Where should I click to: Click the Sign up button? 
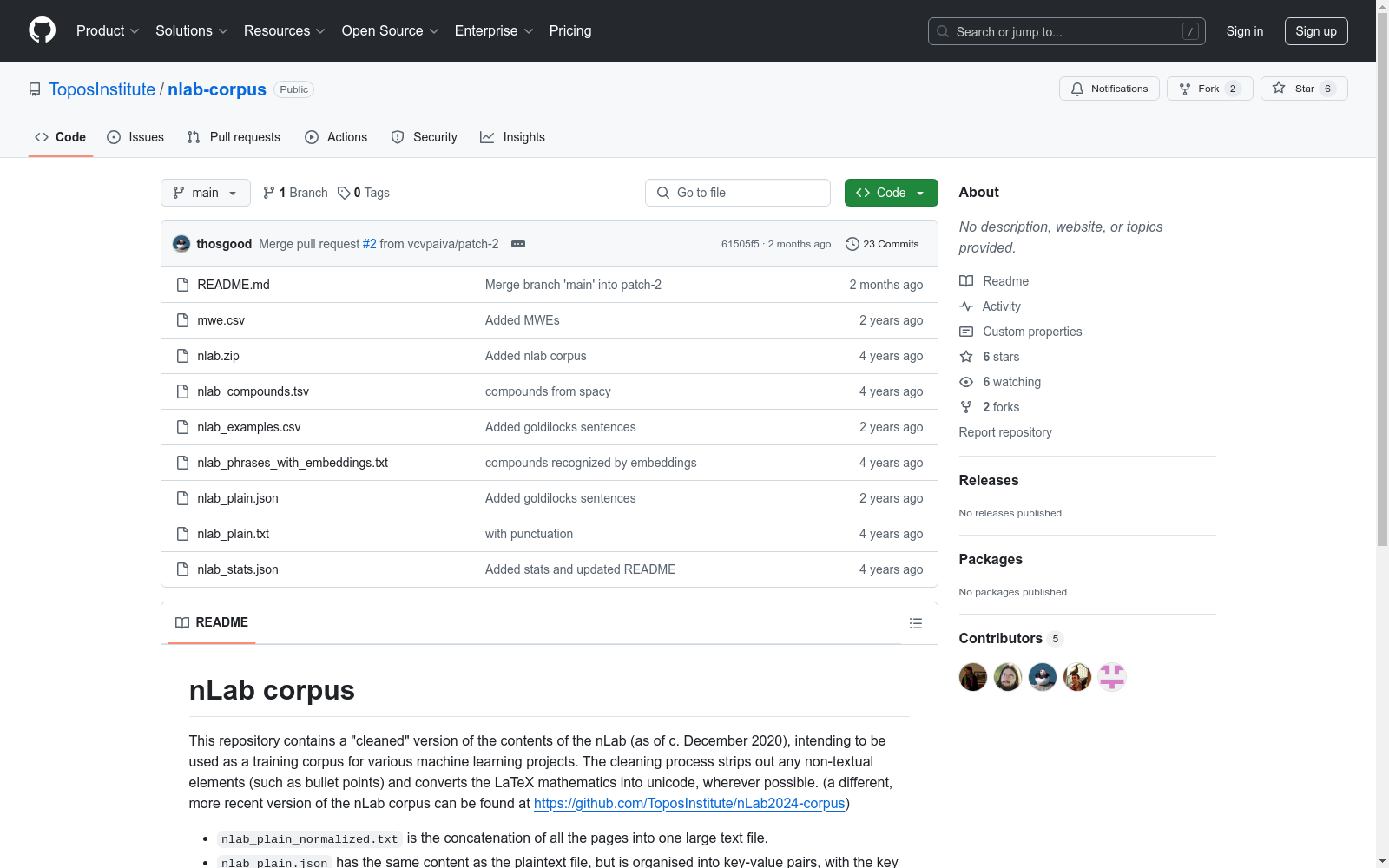[1316, 31]
